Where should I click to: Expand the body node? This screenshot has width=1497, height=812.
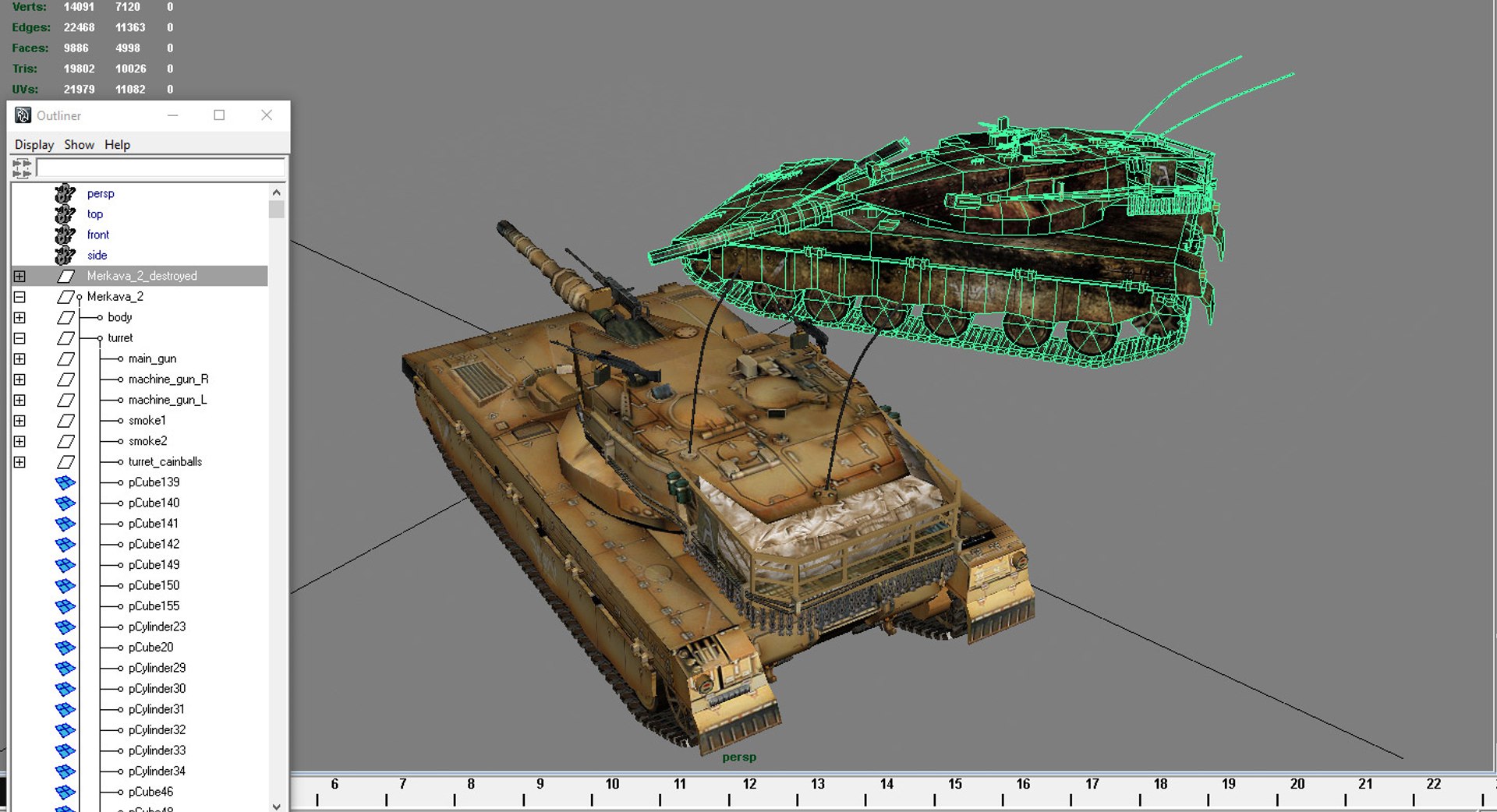pyautogui.click(x=19, y=317)
